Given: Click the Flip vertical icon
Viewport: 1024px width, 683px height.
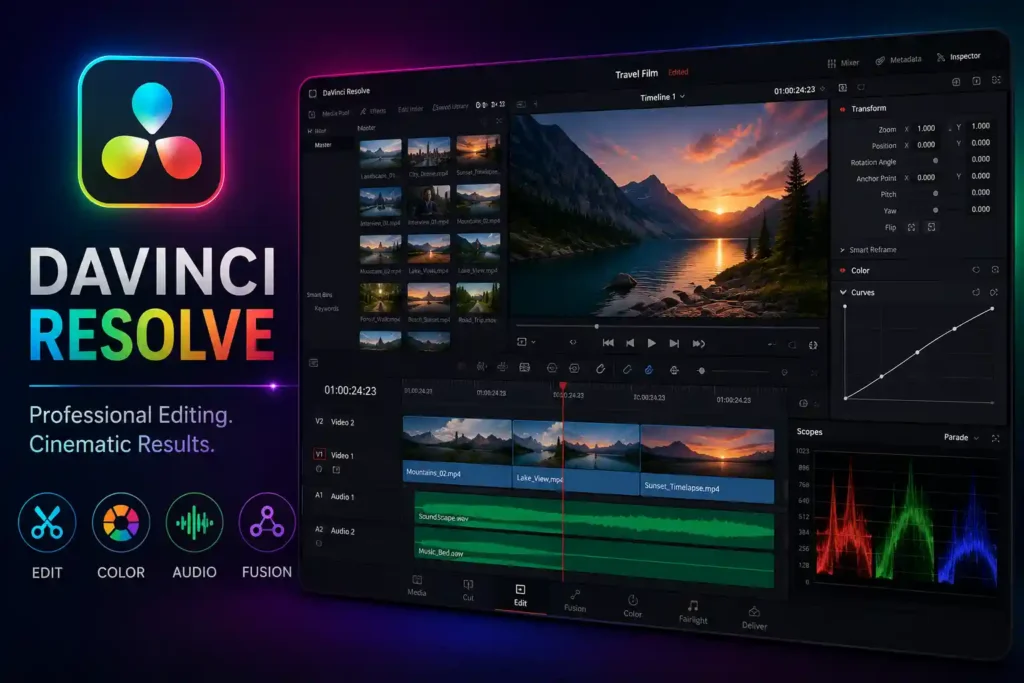Looking at the screenshot, I should 931,227.
